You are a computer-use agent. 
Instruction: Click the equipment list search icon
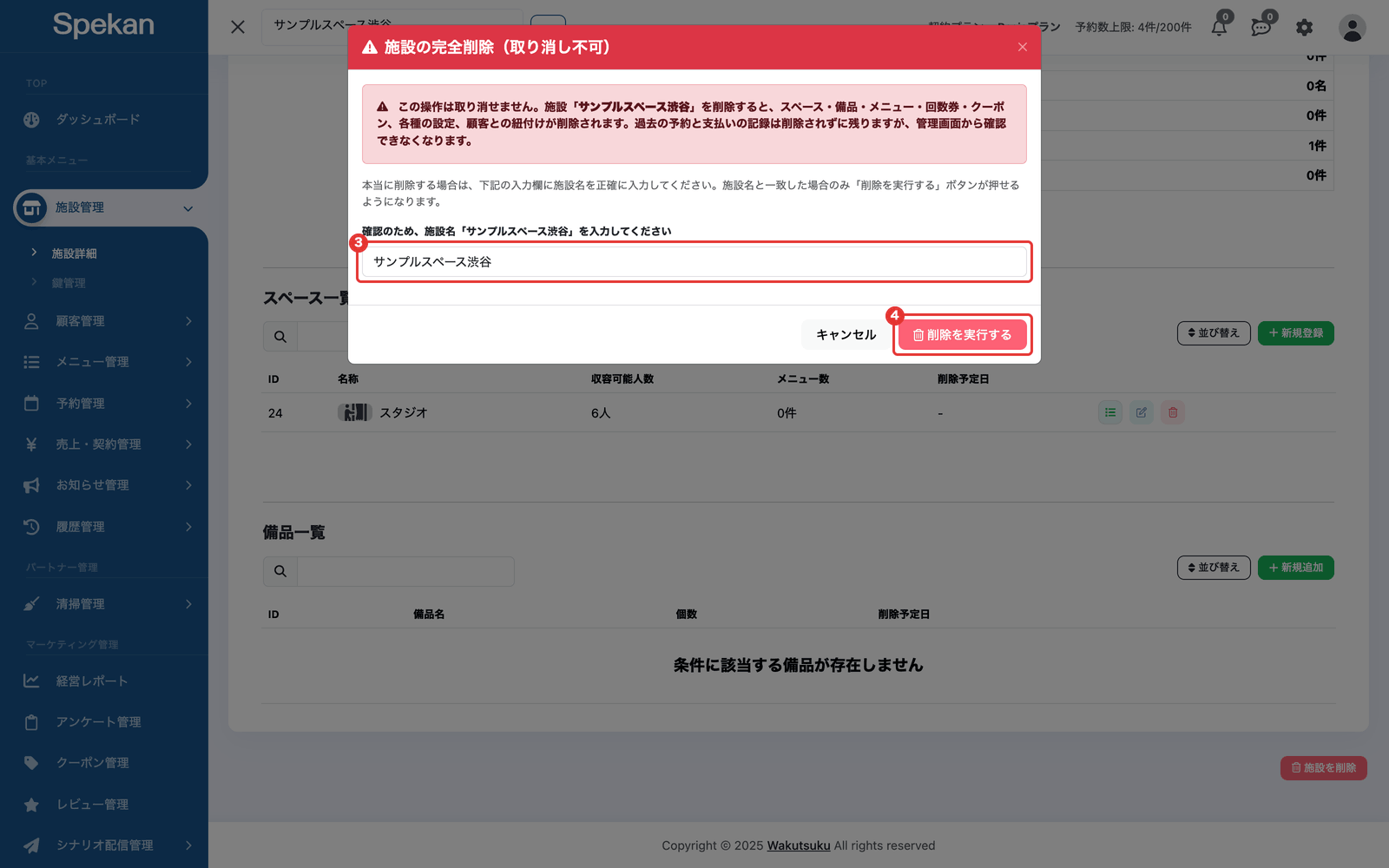[280, 571]
